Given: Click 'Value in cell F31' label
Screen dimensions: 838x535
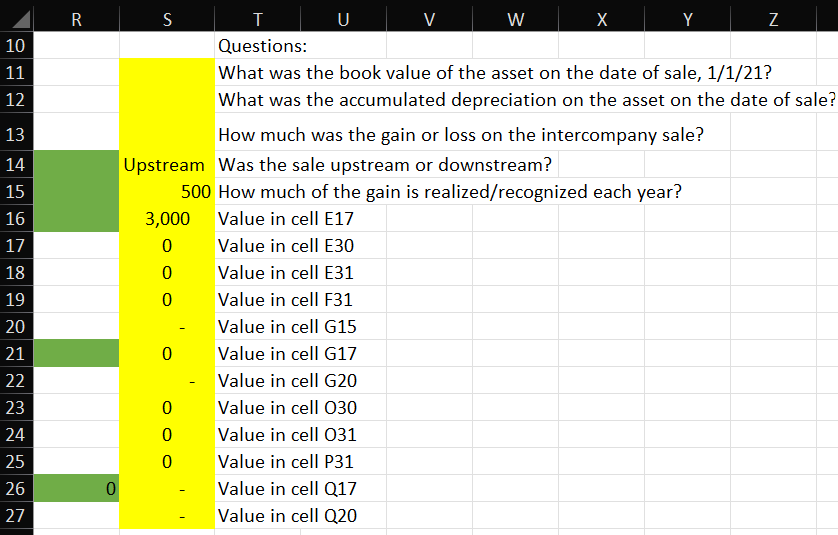Looking at the screenshot, I should 285,300.
